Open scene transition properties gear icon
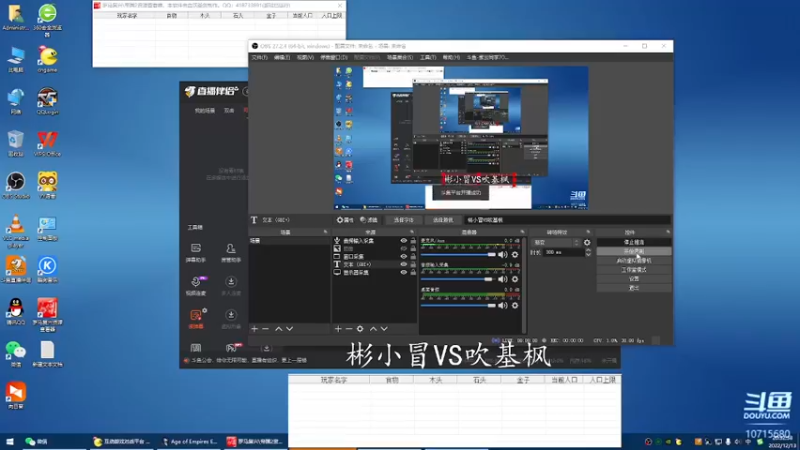This screenshot has width=800, height=450. (587, 242)
